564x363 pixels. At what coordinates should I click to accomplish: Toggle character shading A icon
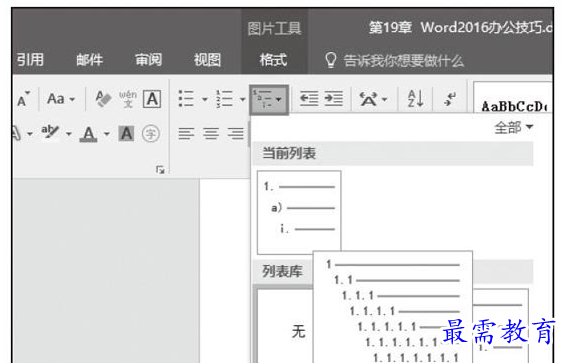[x=126, y=134]
